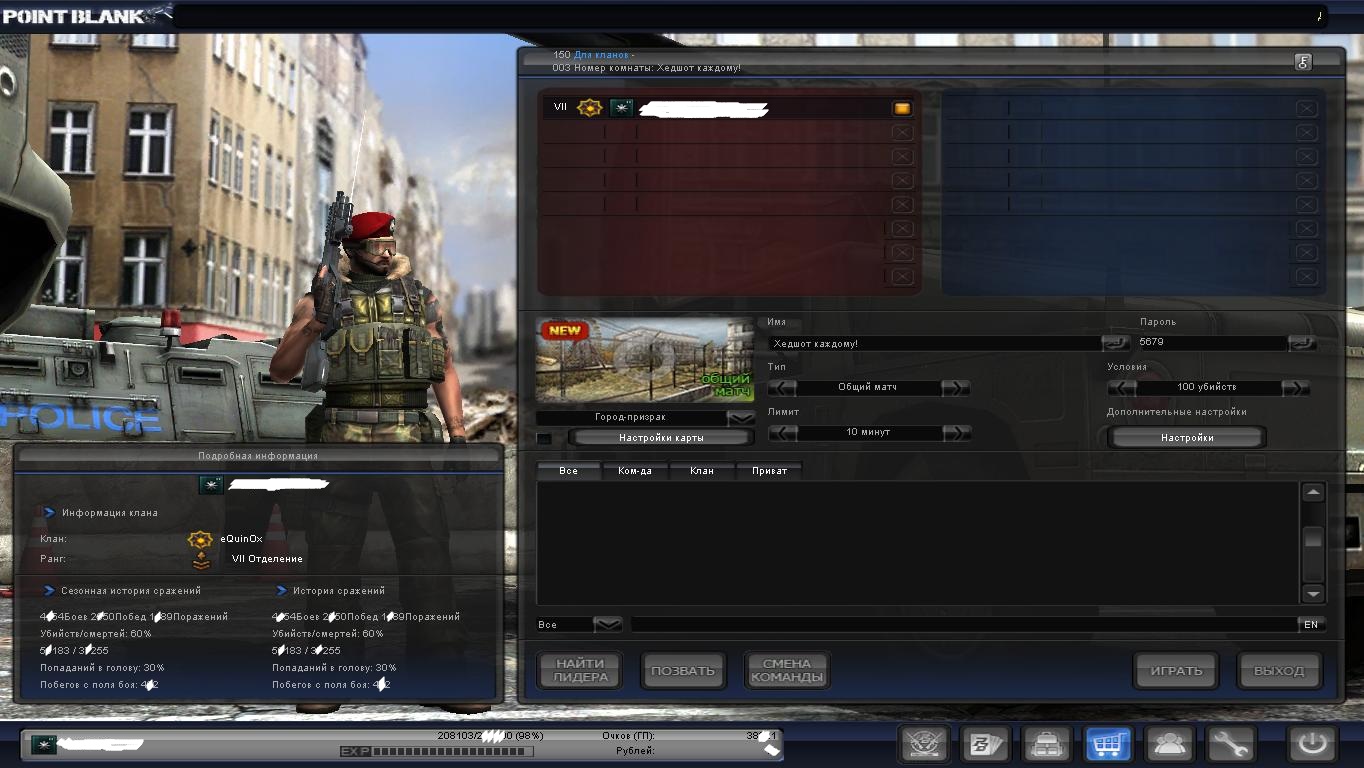Open the PB cards menu icon
1364x768 pixels.
(x=986, y=744)
